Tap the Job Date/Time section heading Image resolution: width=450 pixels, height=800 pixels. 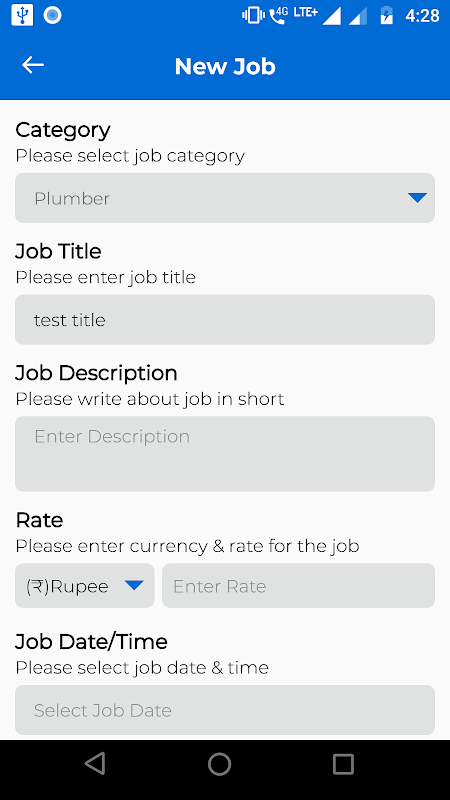click(x=91, y=642)
